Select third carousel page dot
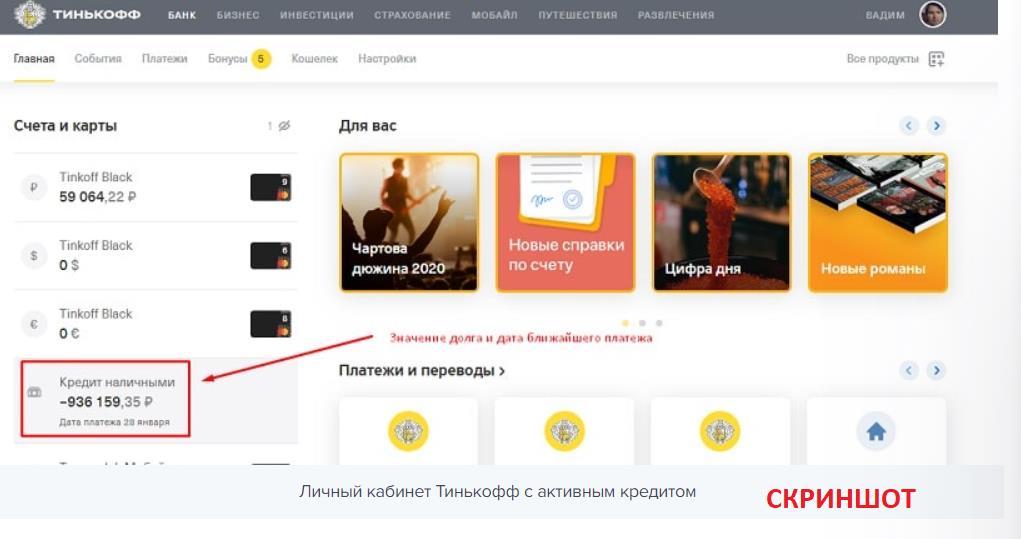The image size is (1021, 539). point(659,323)
